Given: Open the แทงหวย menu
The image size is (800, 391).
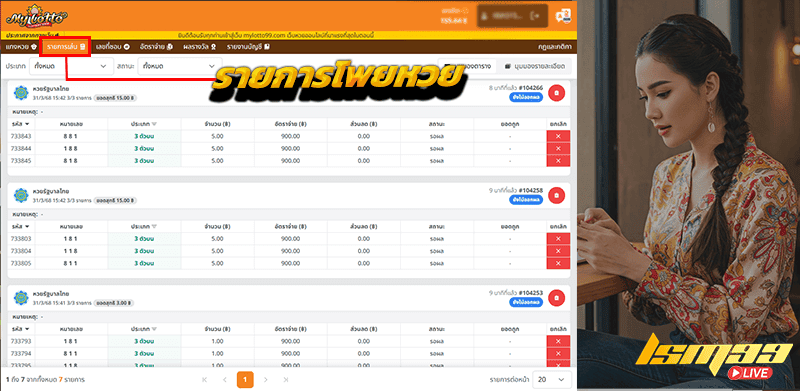Looking at the screenshot, I should tap(21, 46).
